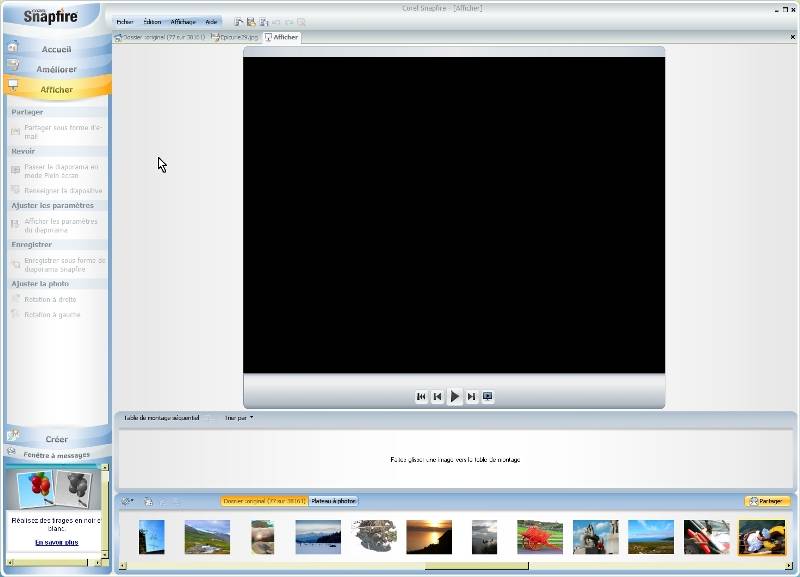The width and height of the screenshot is (800, 577).
Task: Follow the En savoir plus link
Action: (56, 542)
